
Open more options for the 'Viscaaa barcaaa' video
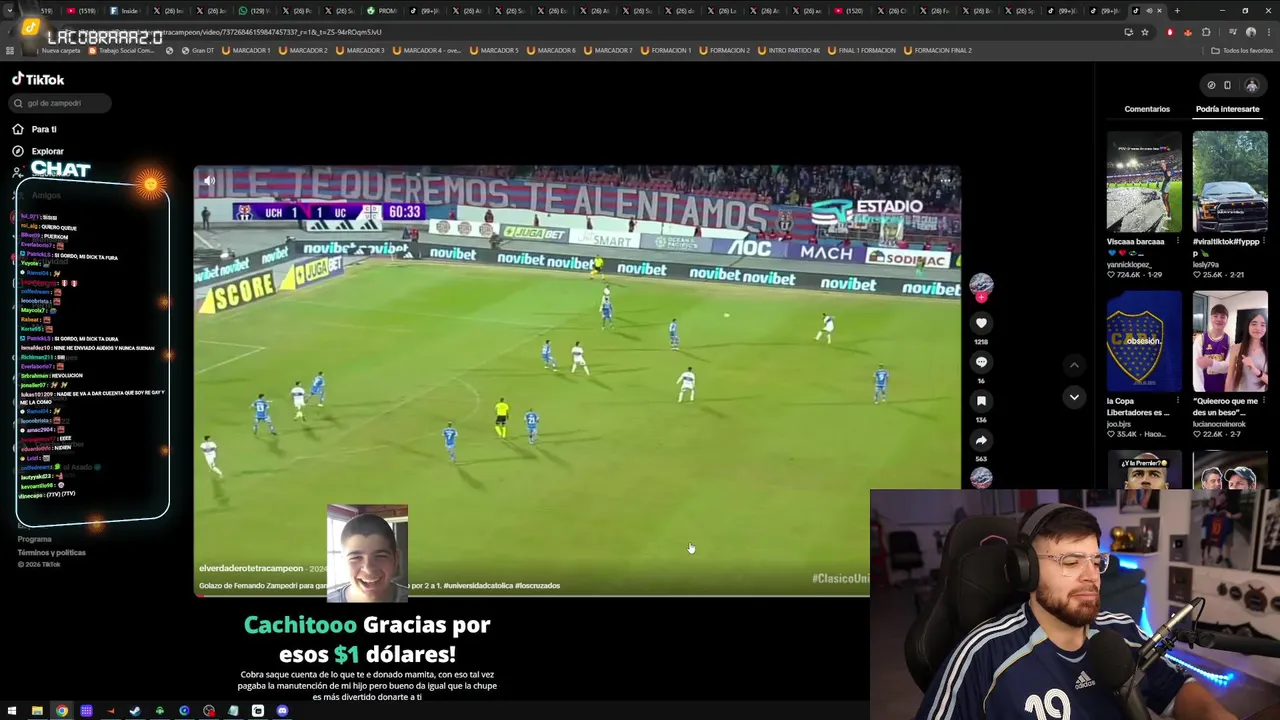[x=1177, y=242]
